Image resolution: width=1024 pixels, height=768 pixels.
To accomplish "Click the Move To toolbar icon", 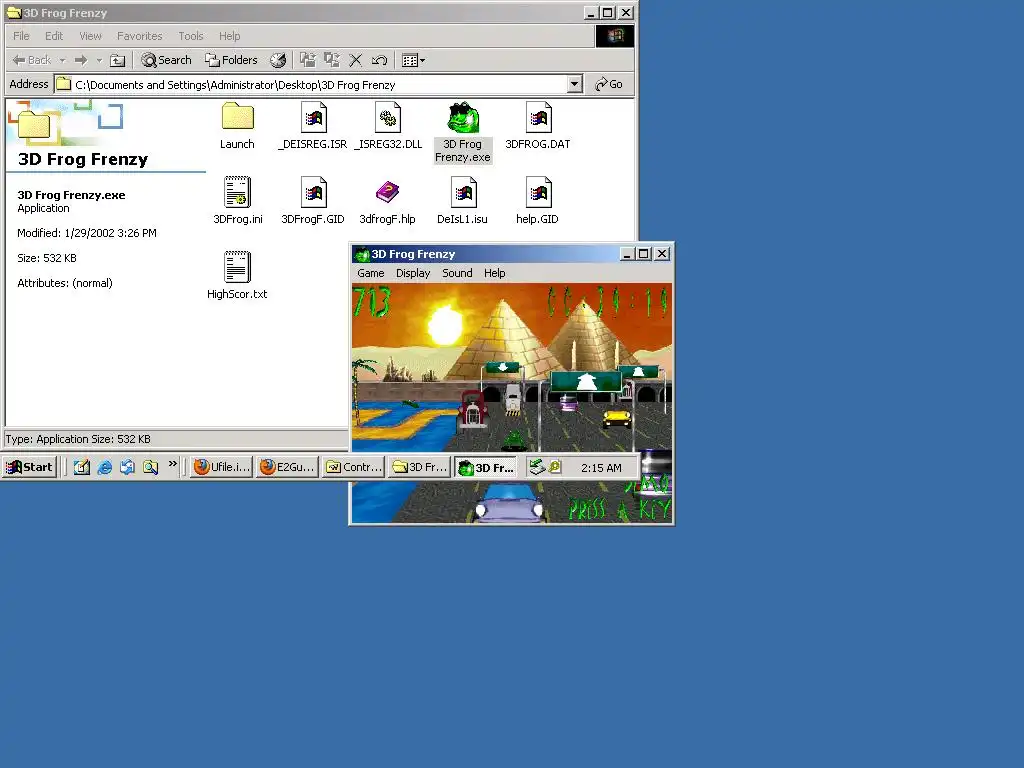I will (x=308, y=61).
